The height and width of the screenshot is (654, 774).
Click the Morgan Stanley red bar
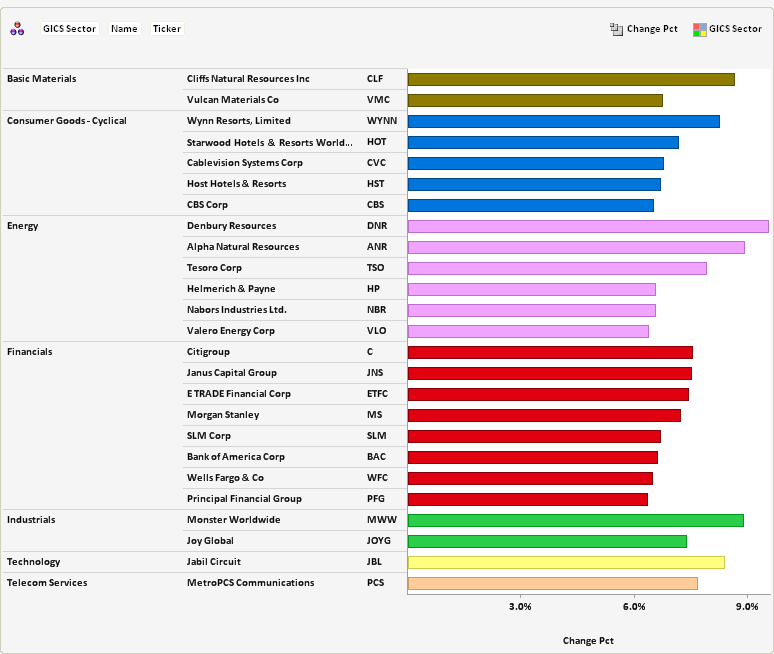[x=544, y=416]
